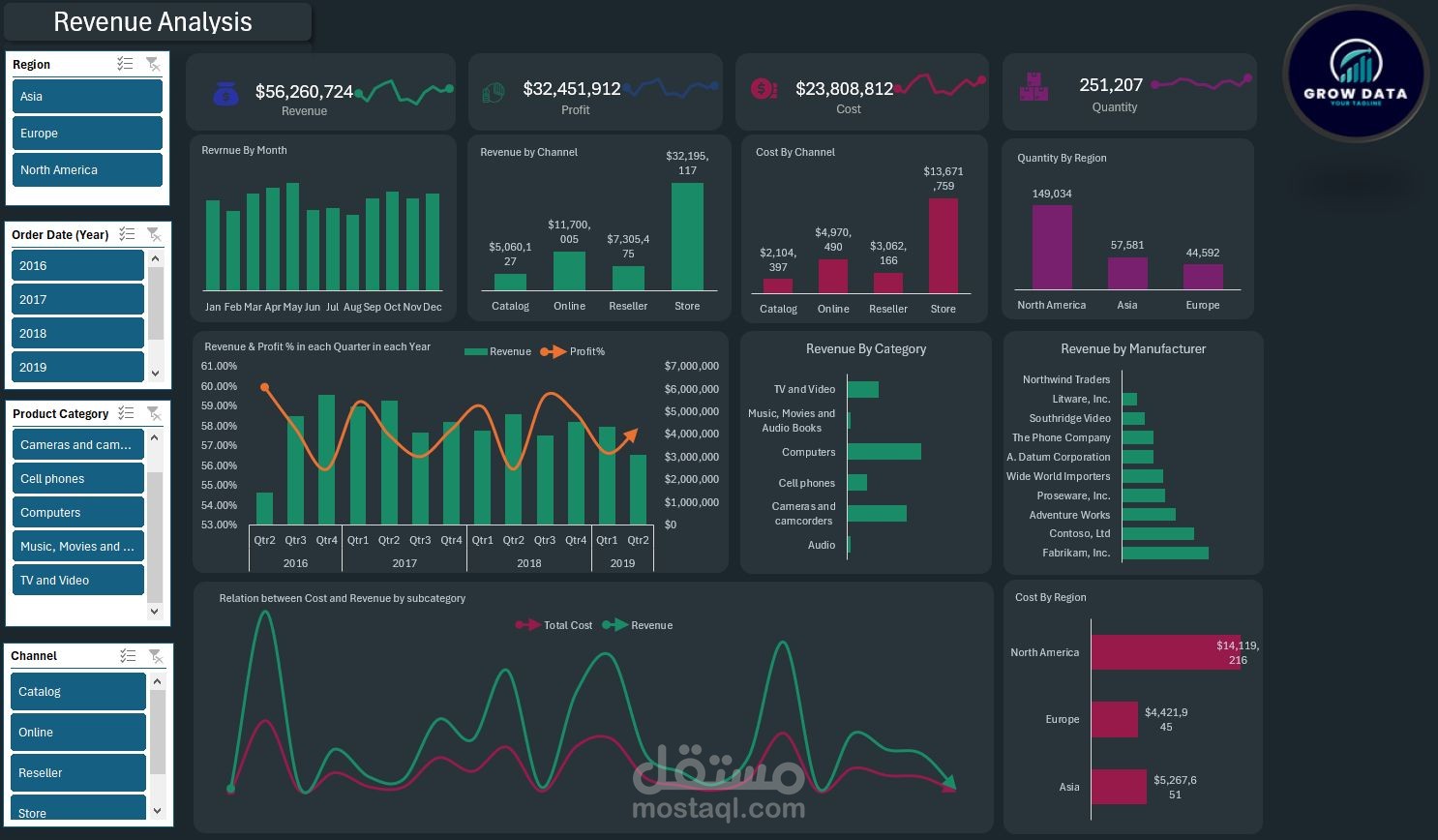Select North America bar in Quantity By Region
Viewport: 1438px width, 840px height.
[1052, 248]
